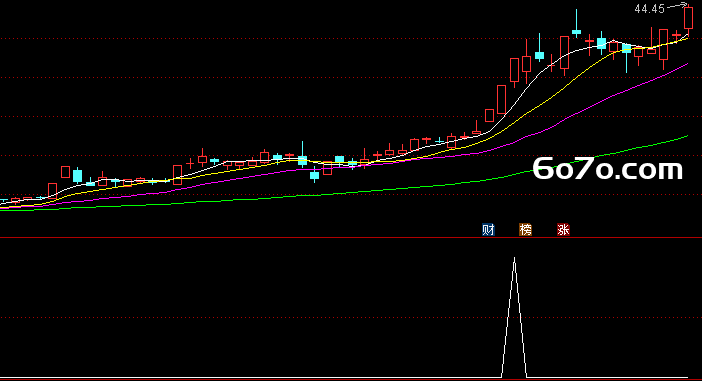
Task: Click the 44.45 high price label
Action: 649,9
